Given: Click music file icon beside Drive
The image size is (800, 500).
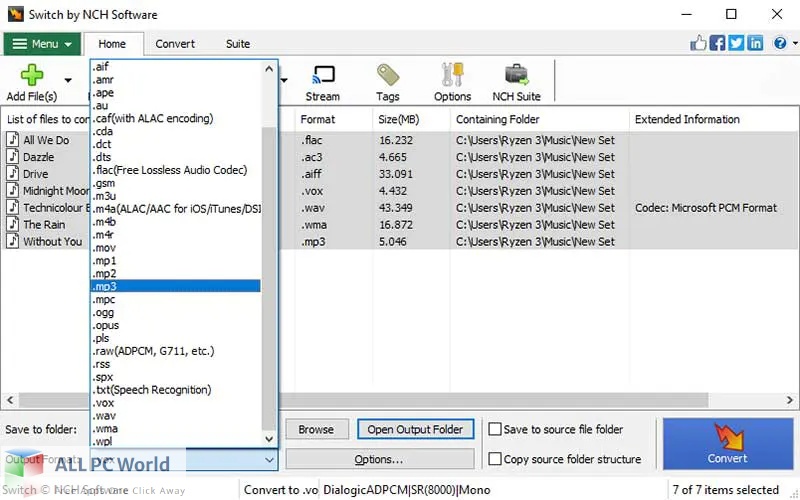Looking at the screenshot, I should pos(13,173).
